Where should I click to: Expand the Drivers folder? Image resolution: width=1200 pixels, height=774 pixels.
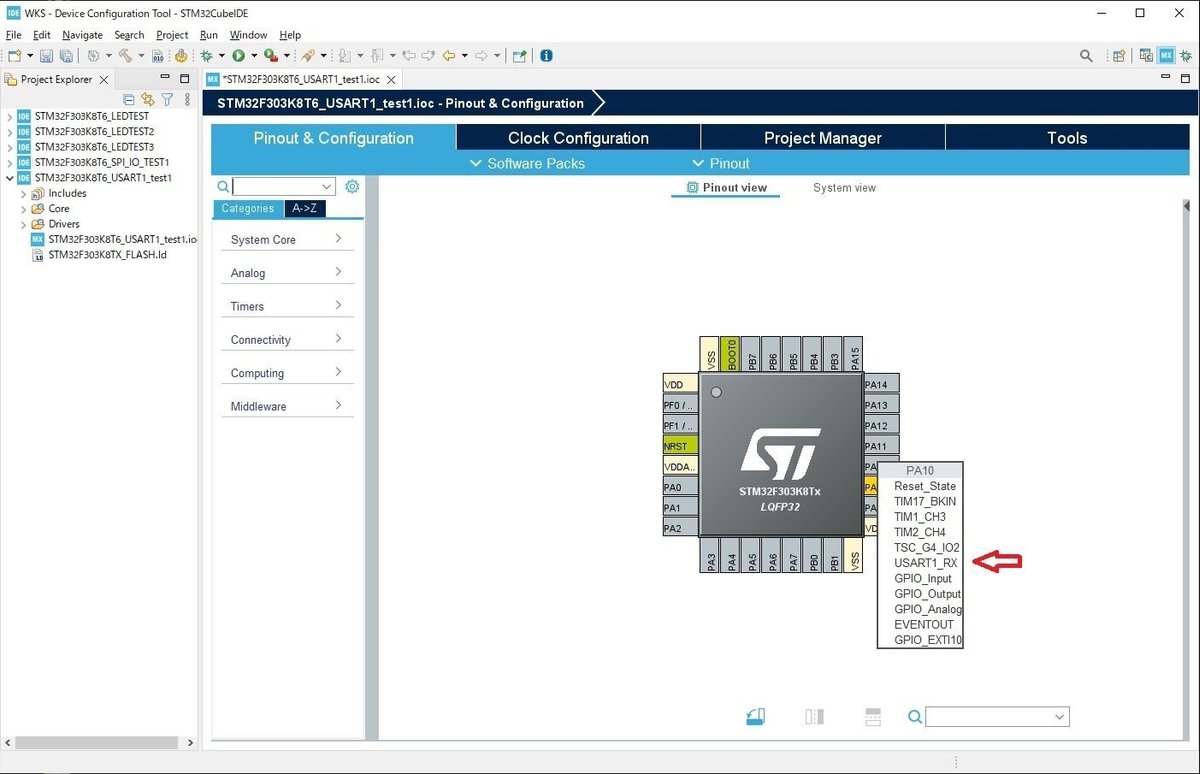click(x=24, y=224)
